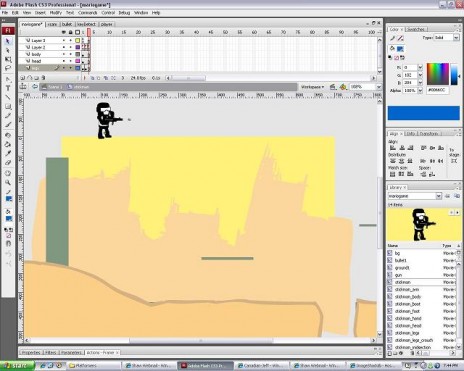Screen dimensions: 464x371
Task: Select the Pen tool
Action: [8, 79]
